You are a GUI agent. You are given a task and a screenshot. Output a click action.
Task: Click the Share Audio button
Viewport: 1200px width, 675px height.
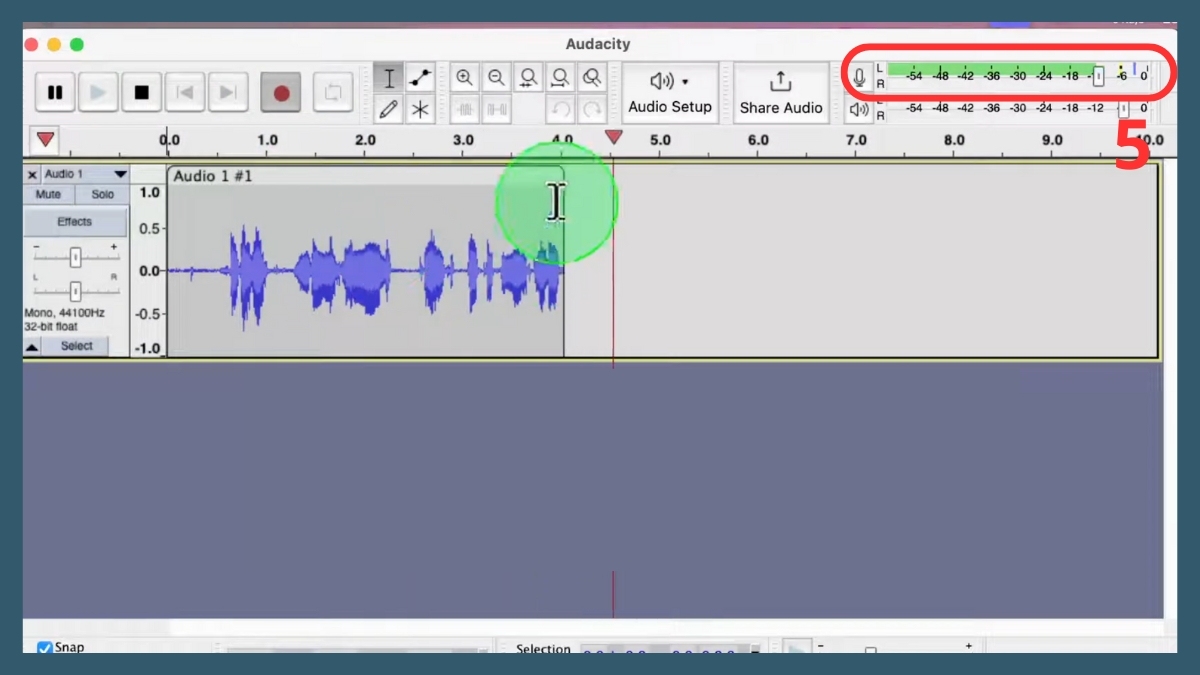click(780, 93)
